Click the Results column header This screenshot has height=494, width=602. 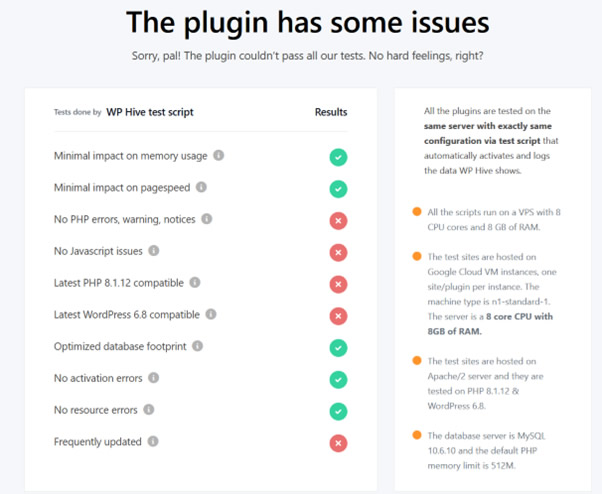point(331,112)
